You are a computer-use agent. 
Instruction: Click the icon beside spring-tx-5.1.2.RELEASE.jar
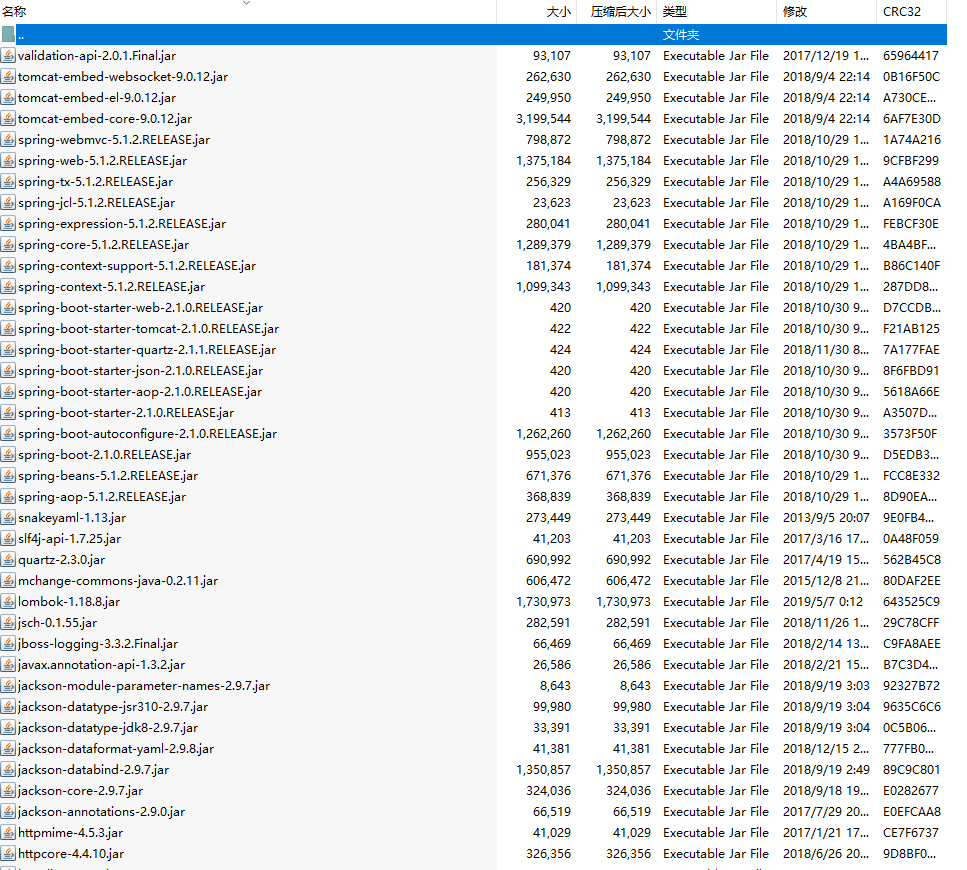pos(8,181)
